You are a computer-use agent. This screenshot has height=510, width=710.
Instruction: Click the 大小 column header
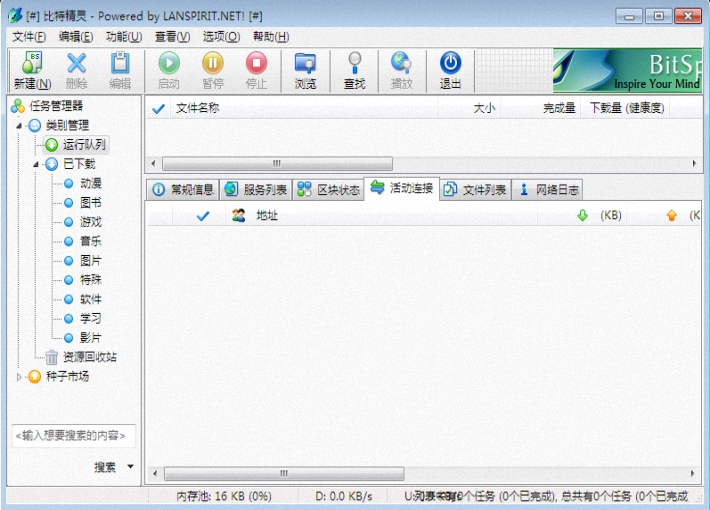pos(469,108)
